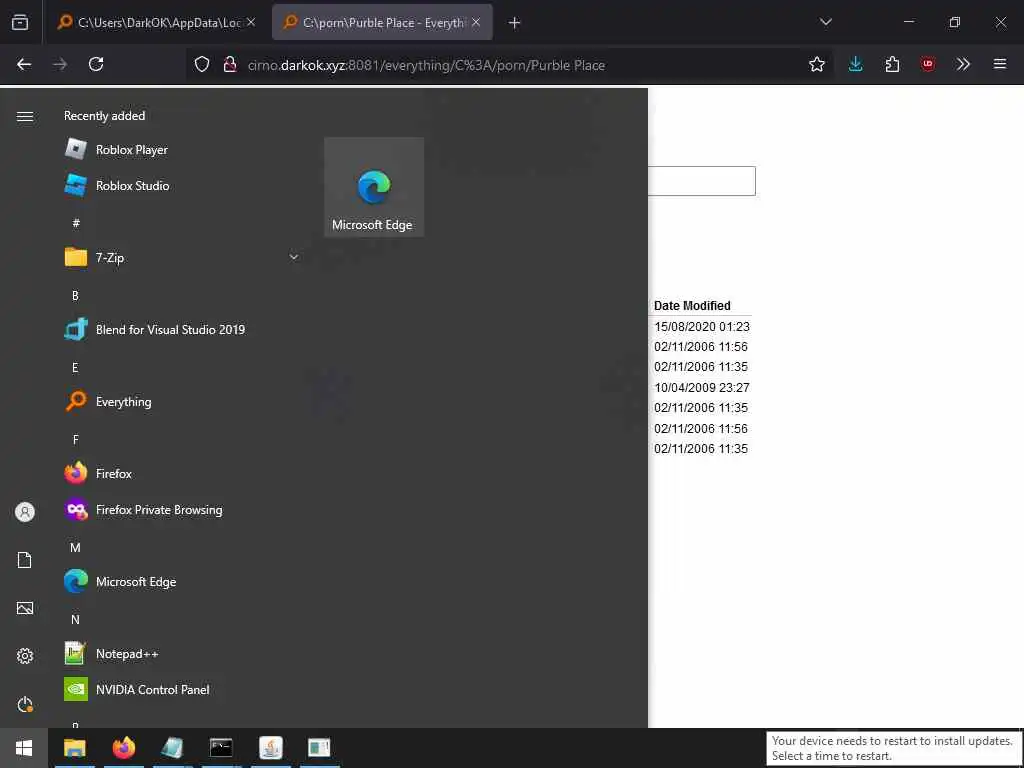
Task: Click the Everything search input field
Action: (x=701, y=181)
